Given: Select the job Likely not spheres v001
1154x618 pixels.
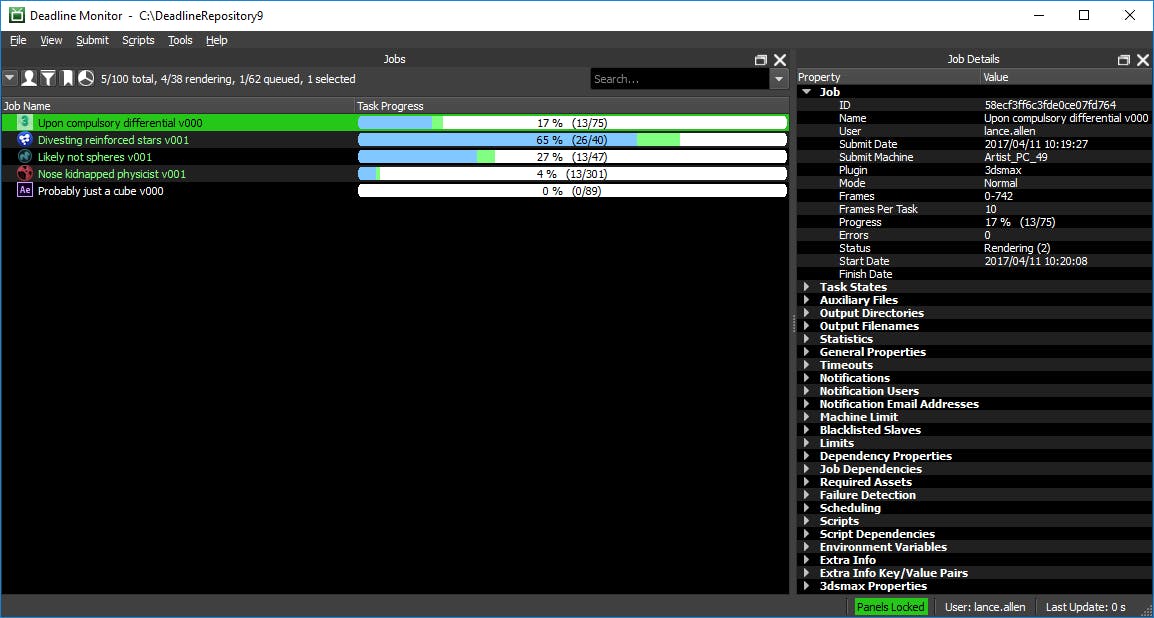Looking at the screenshot, I should (95, 157).
